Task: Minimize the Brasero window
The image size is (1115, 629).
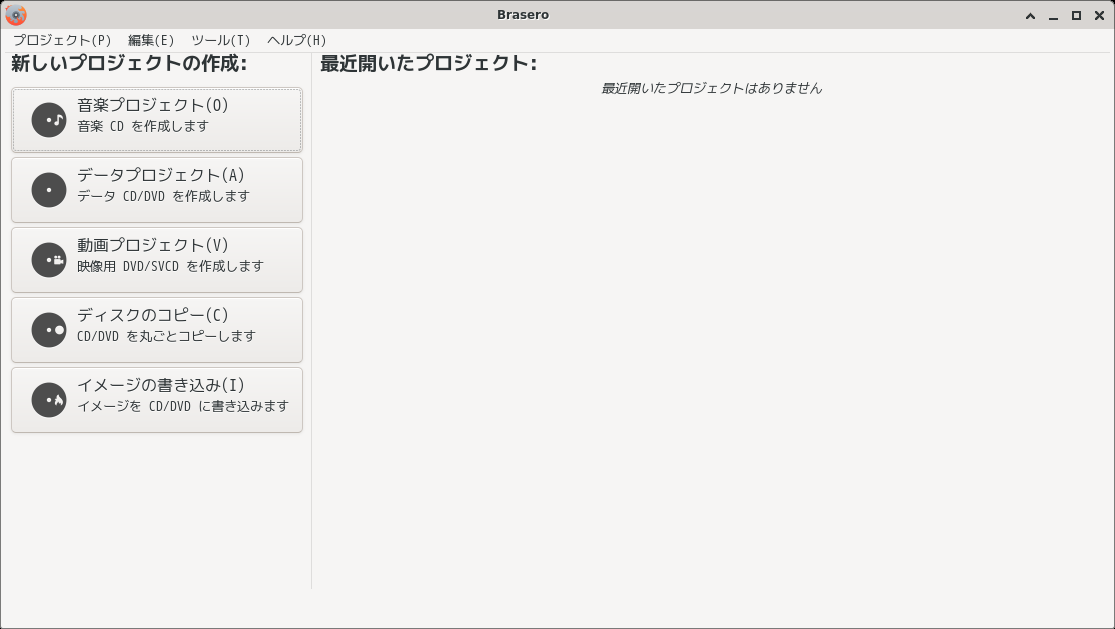Action: pos(1053,15)
